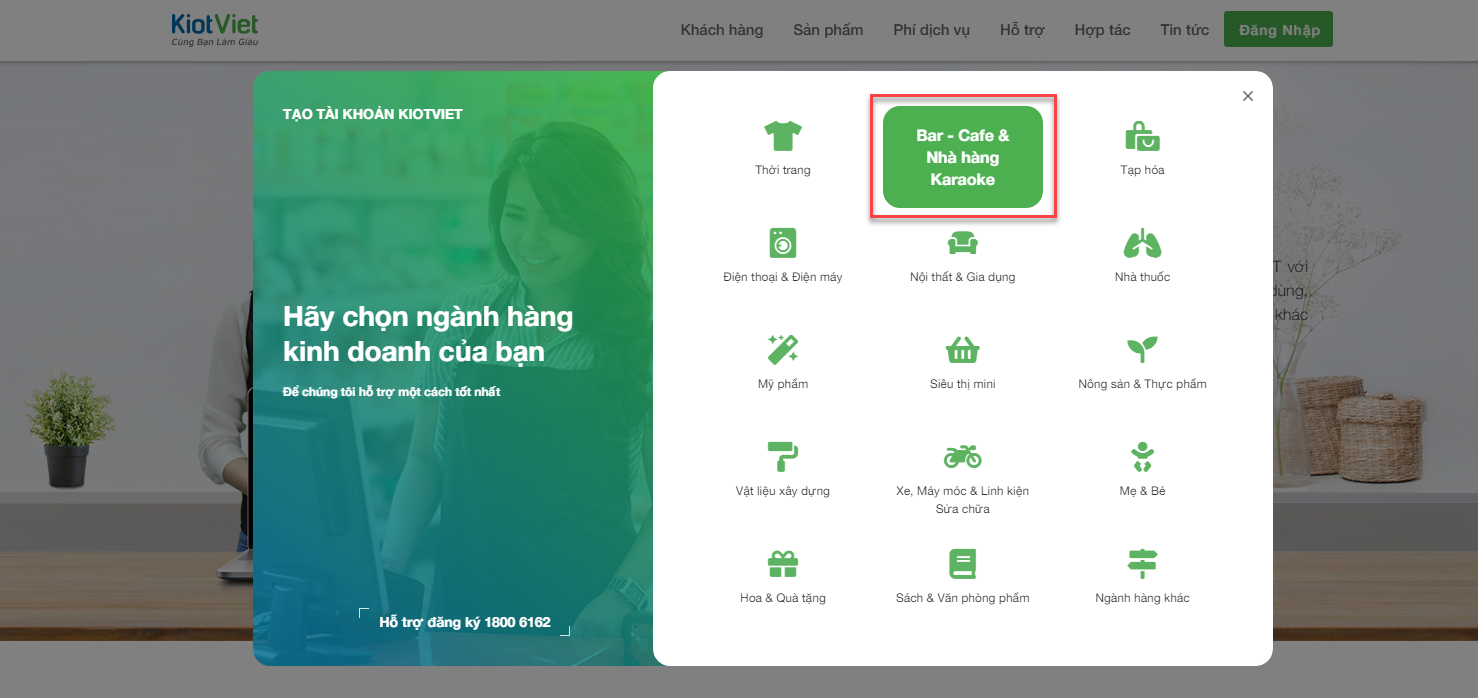Screen dimensions: 1478x698
Task: Click the Nội thất & Gia dụng label
Action: 963,277
